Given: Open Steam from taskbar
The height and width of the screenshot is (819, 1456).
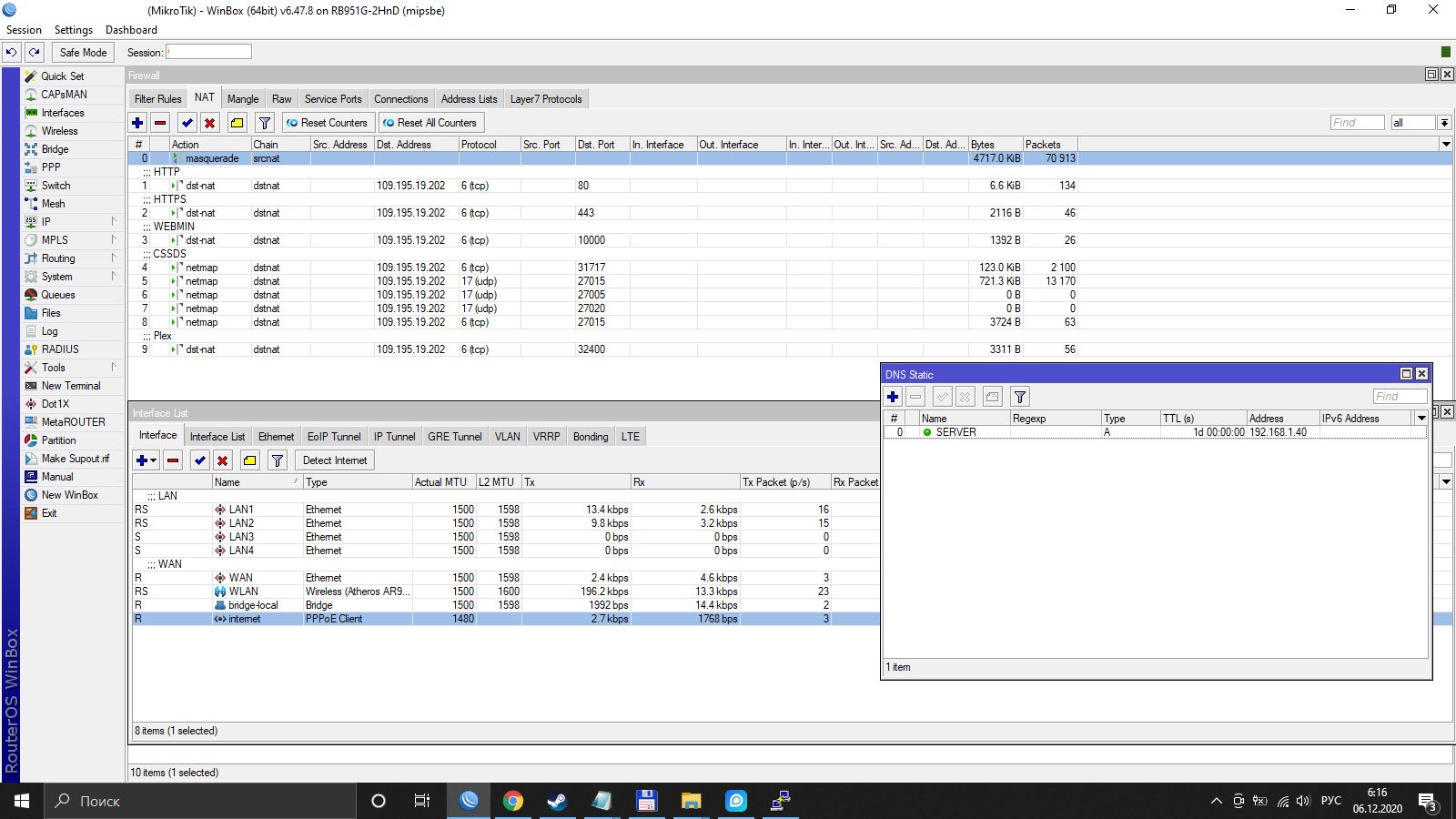Looking at the screenshot, I should pos(557,801).
